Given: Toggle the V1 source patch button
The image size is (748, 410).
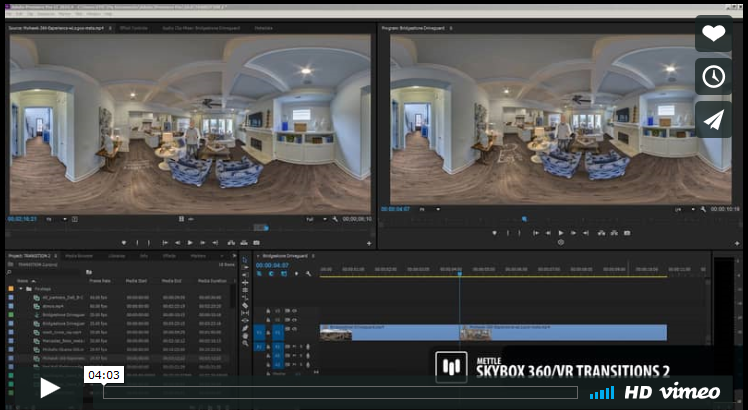Looking at the screenshot, I should click(x=259, y=332).
